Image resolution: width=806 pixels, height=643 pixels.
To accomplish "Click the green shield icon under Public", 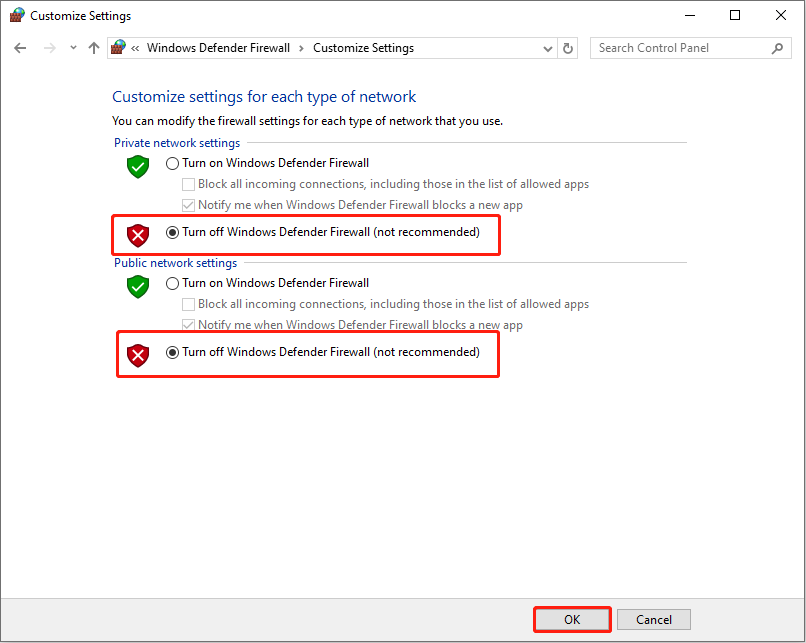I will pos(138,286).
